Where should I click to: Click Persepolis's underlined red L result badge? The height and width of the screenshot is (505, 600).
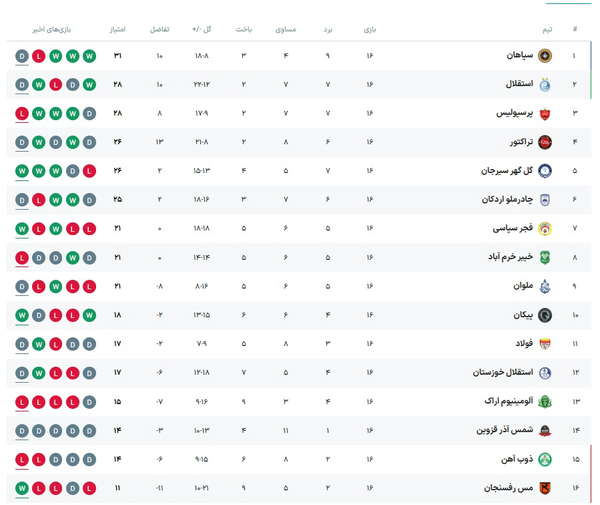click(x=22, y=114)
